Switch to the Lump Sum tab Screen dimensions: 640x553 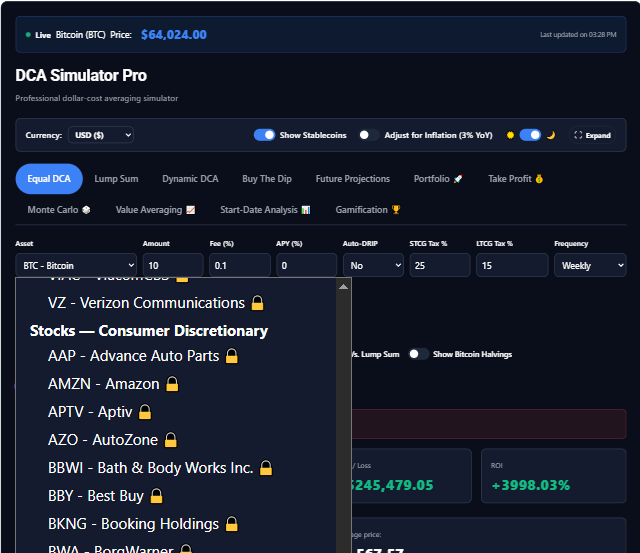click(x=116, y=179)
